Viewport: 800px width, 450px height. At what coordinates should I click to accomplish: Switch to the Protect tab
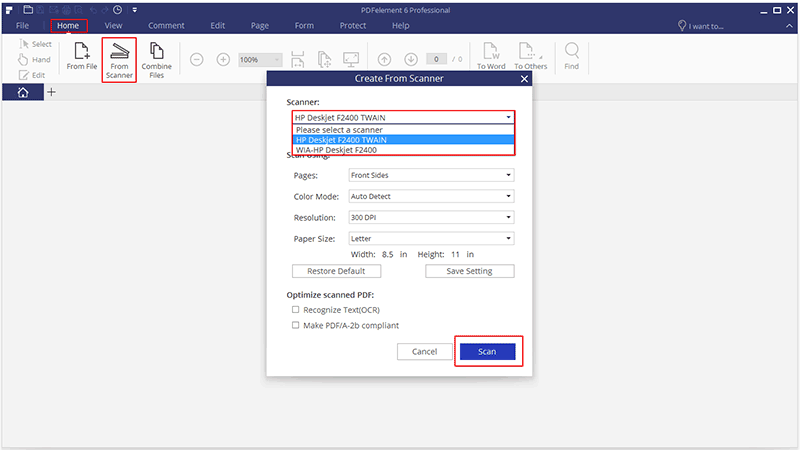(353, 26)
